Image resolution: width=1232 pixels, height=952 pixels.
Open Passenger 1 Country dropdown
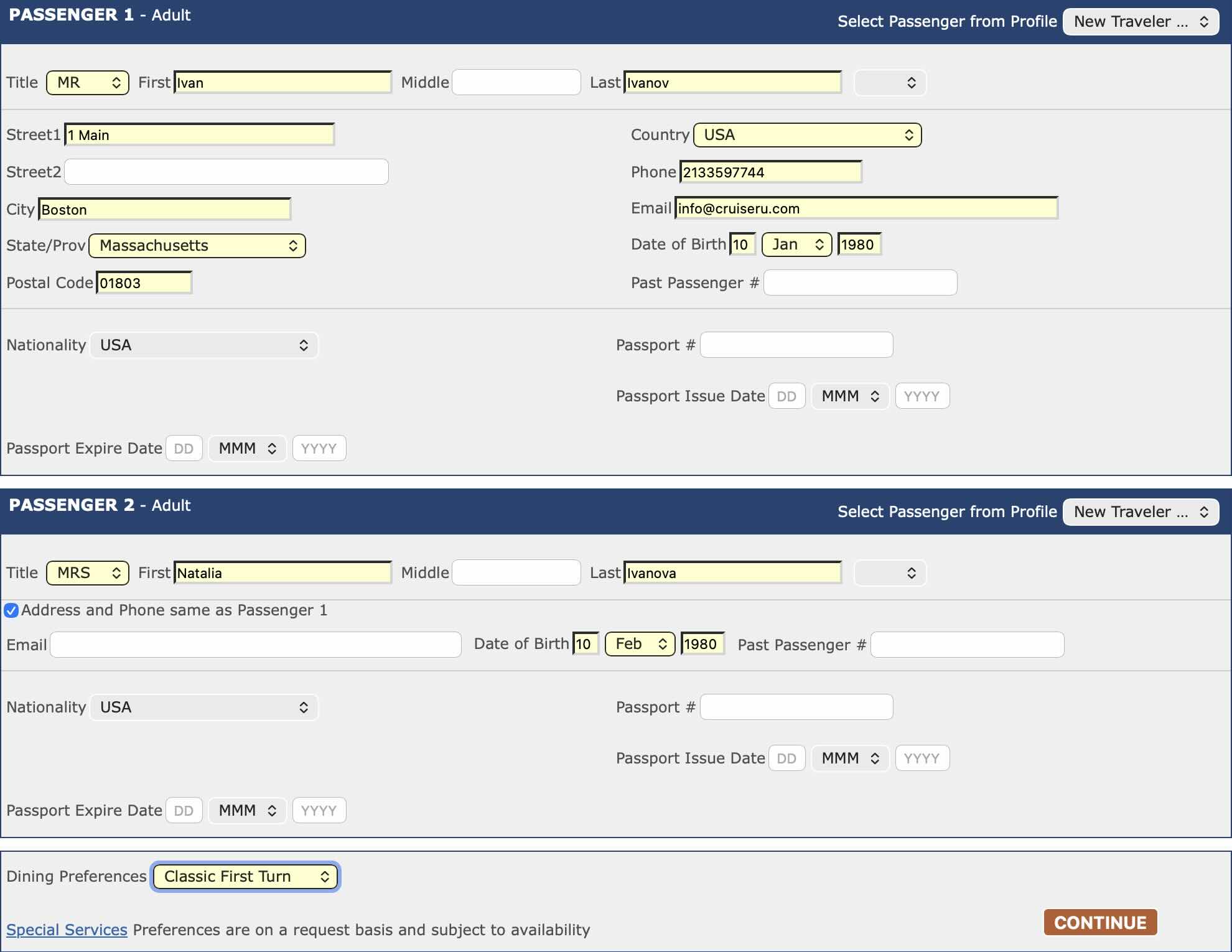coord(807,135)
